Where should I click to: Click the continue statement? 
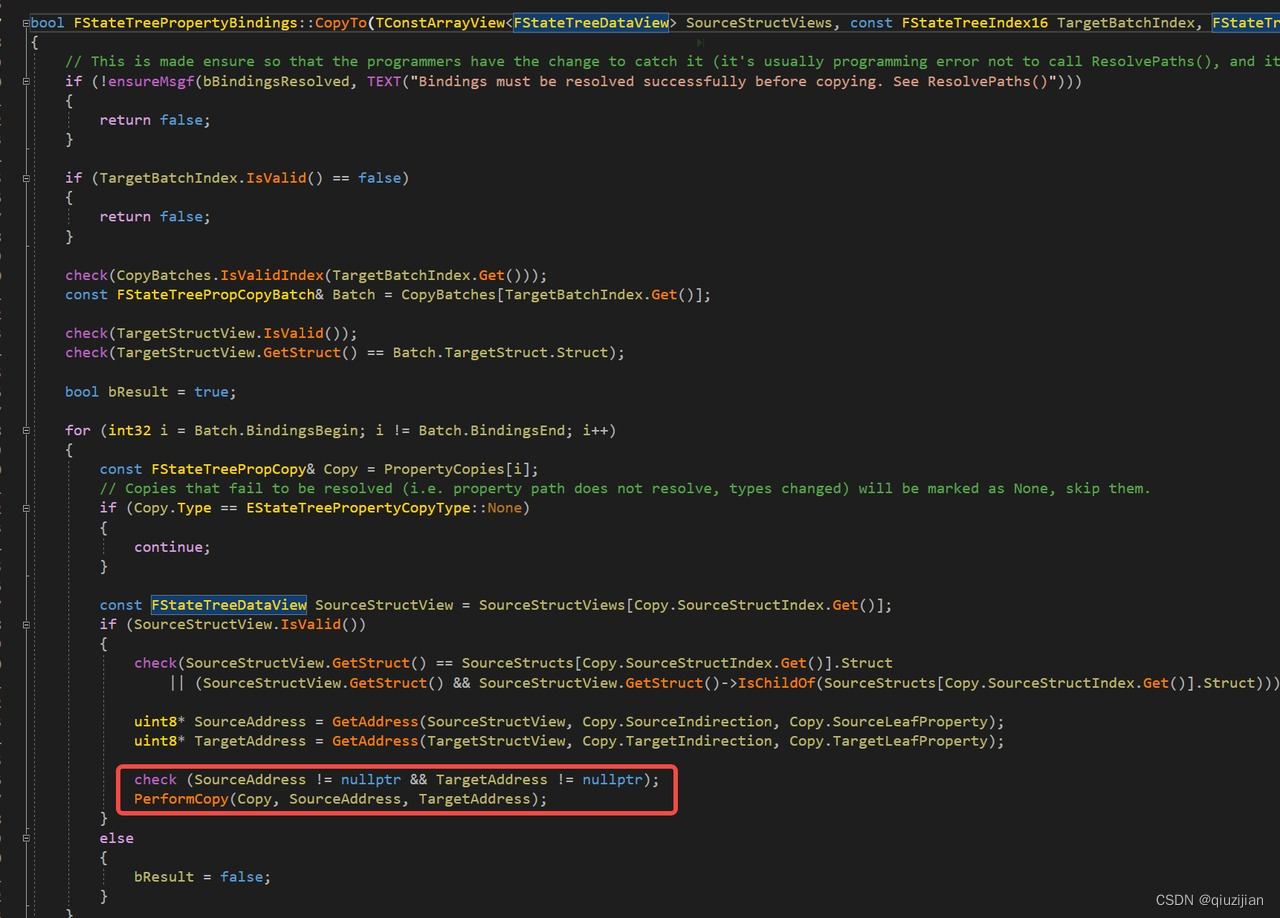pos(166,546)
